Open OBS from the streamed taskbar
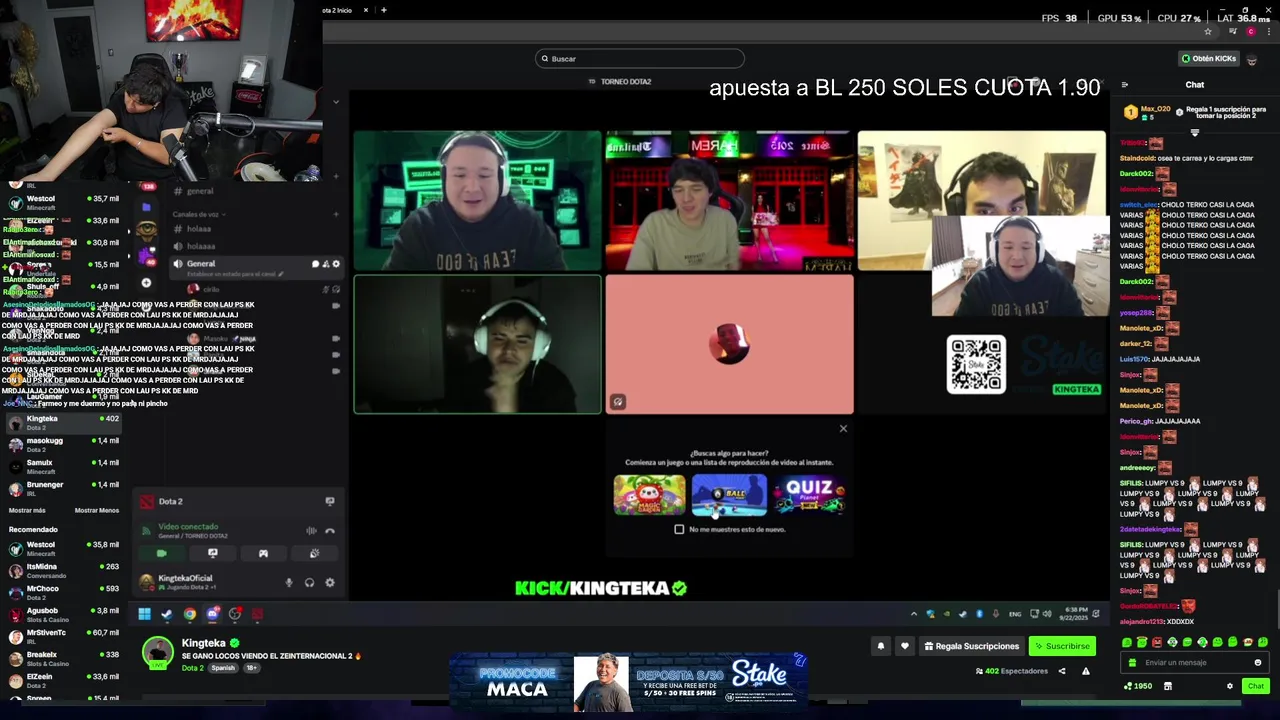This screenshot has height=720, width=1280. pos(235,614)
